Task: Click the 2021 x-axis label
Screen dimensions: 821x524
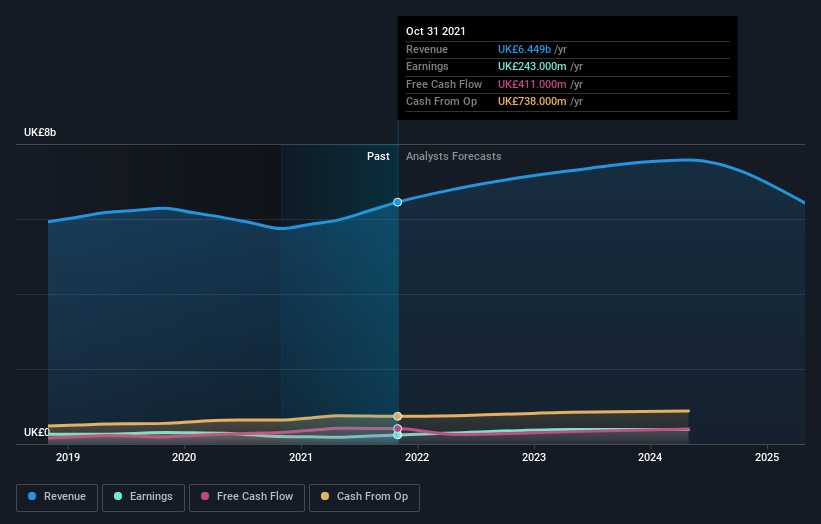Action: pos(301,458)
